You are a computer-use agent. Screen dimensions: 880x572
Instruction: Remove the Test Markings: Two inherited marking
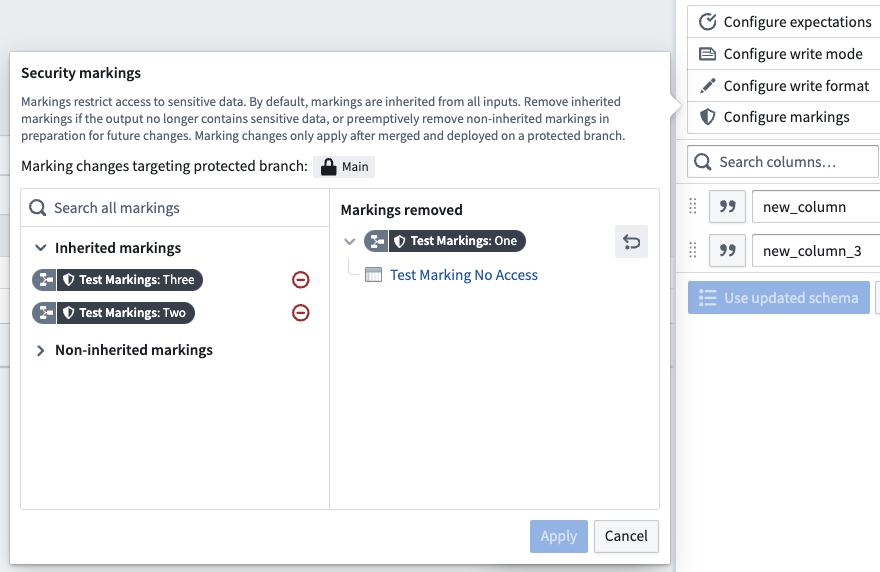coord(301,313)
